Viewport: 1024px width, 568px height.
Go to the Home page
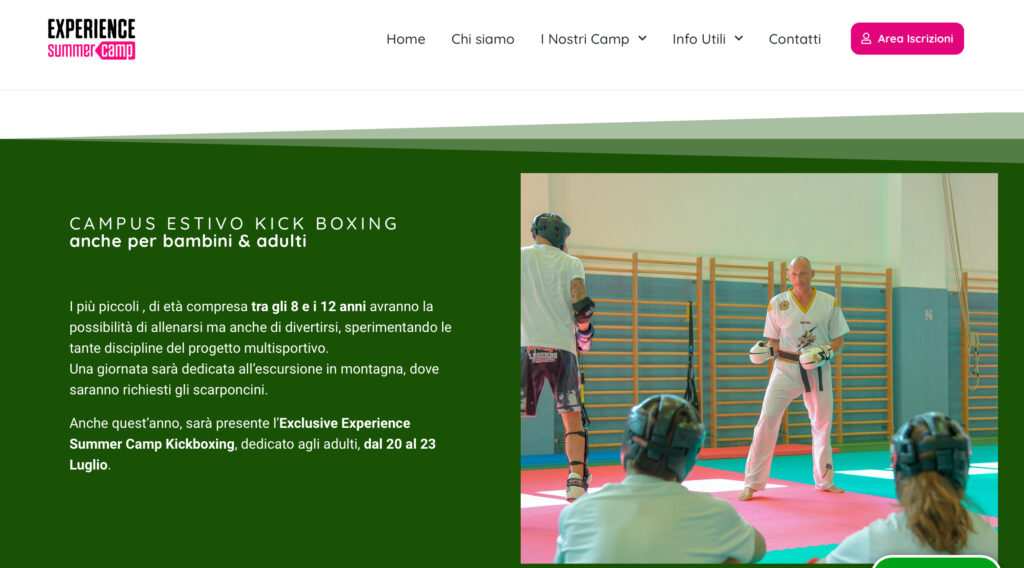click(406, 39)
